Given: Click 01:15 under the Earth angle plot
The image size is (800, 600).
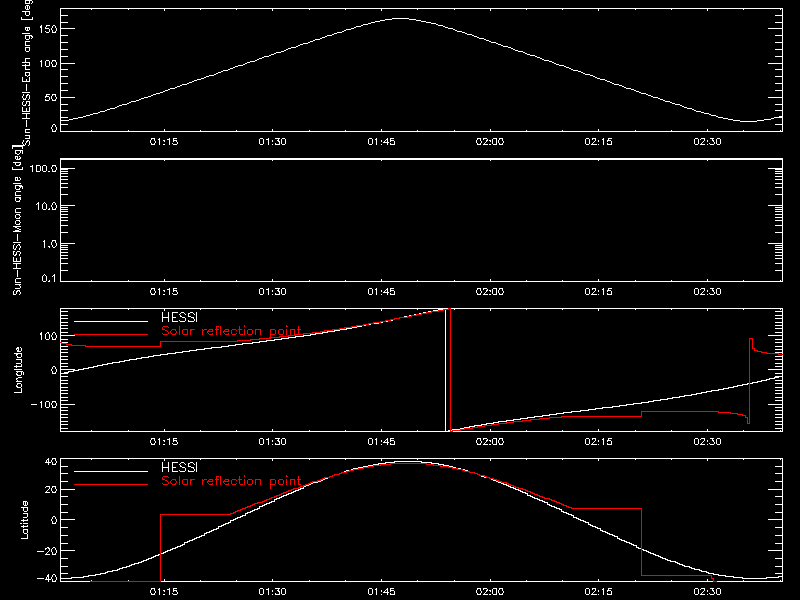Looking at the screenshot, I should (164, 142).
